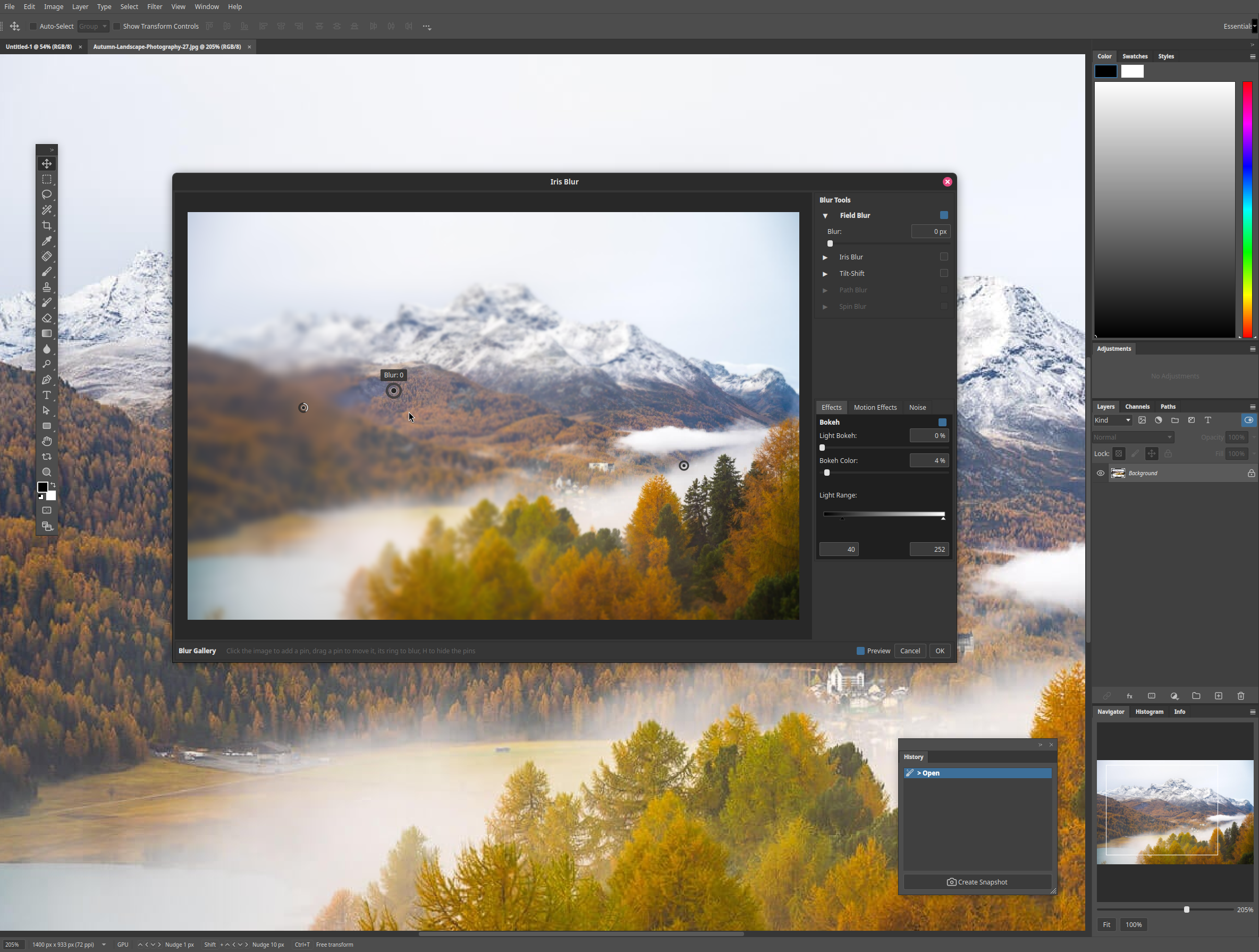The width and height of the screenshot is (1259, 952).
Task: Open the Filter menu
Action: pyautogui.click(x=154, y=7)
